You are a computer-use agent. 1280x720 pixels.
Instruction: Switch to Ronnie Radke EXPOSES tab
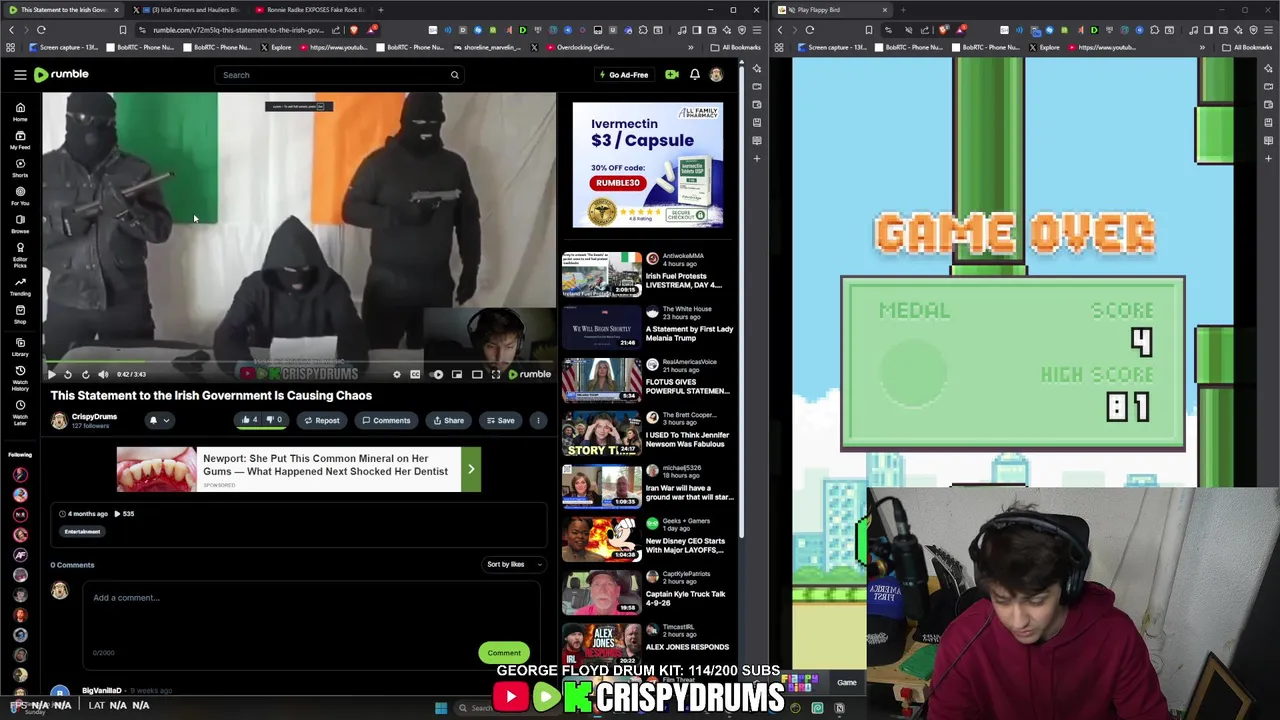pyautogui.click(x=309, y=10)
